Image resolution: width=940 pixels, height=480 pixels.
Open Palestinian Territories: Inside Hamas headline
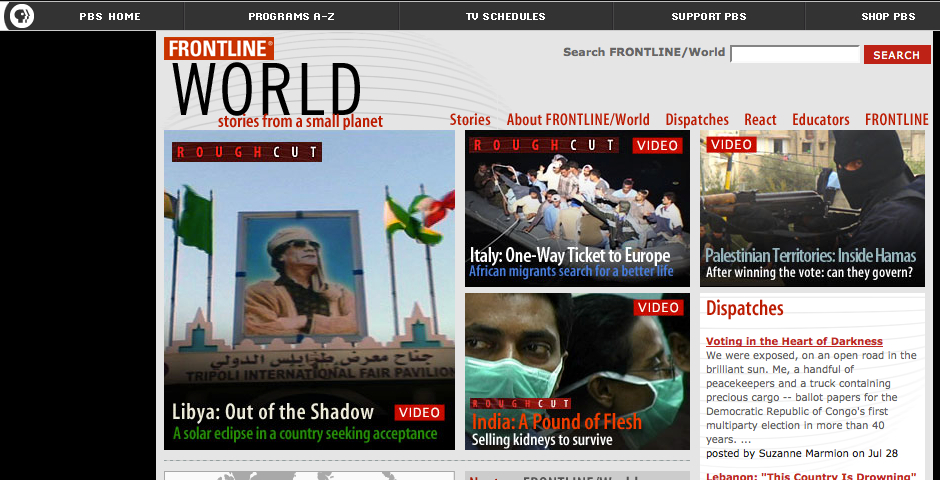tap(811, 256)
